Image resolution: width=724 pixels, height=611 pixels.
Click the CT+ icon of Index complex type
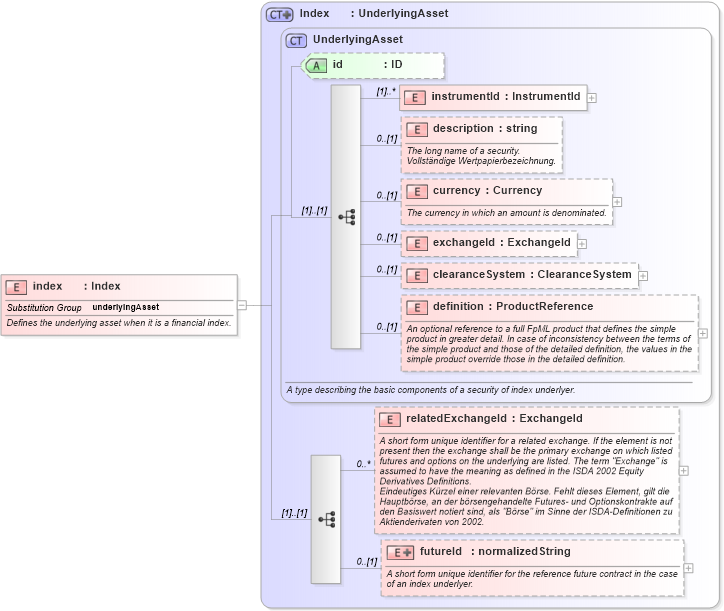coord(279,15)
